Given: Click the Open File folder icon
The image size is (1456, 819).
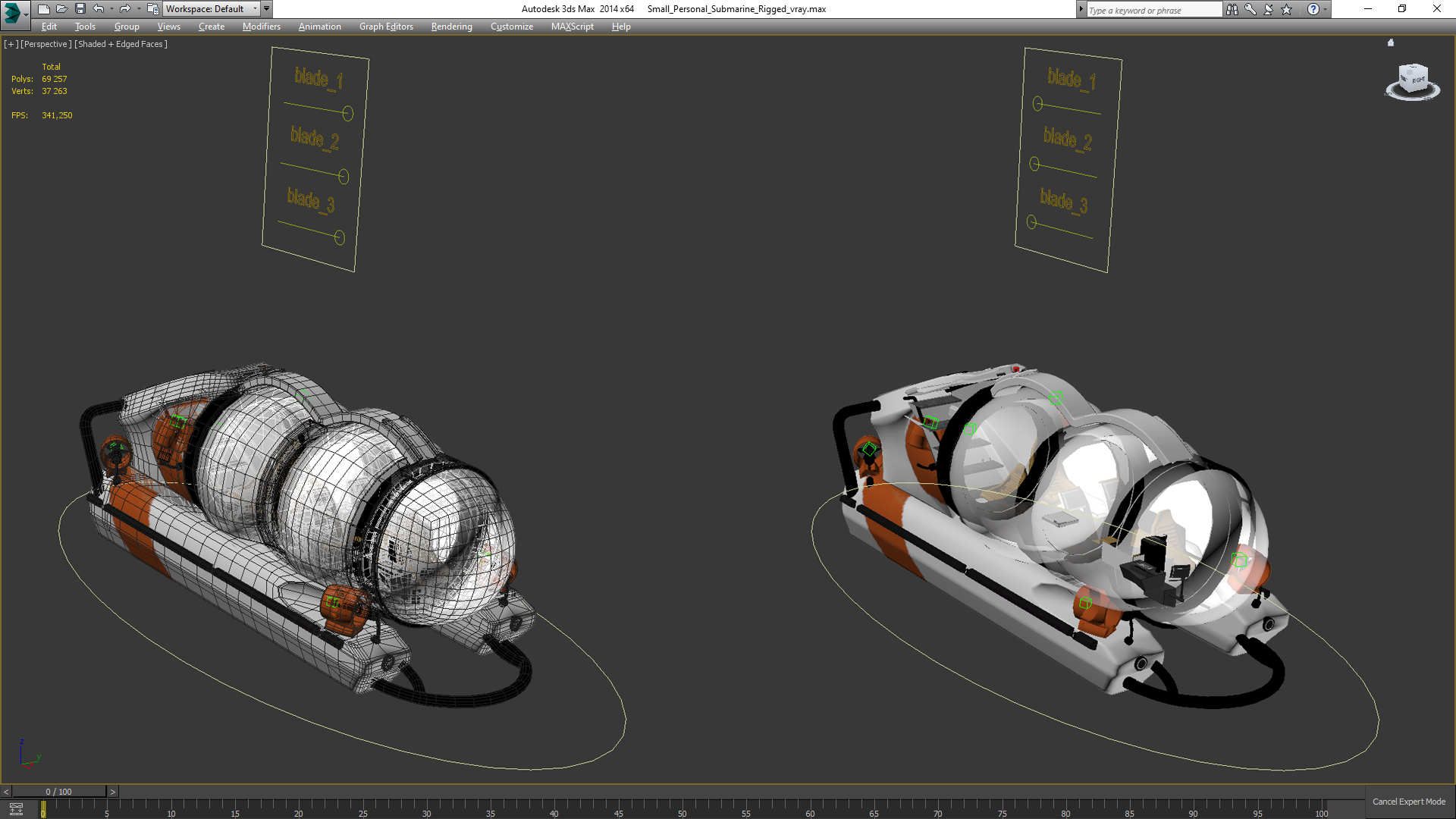Looking at the screenshot, I should point(62,9).
